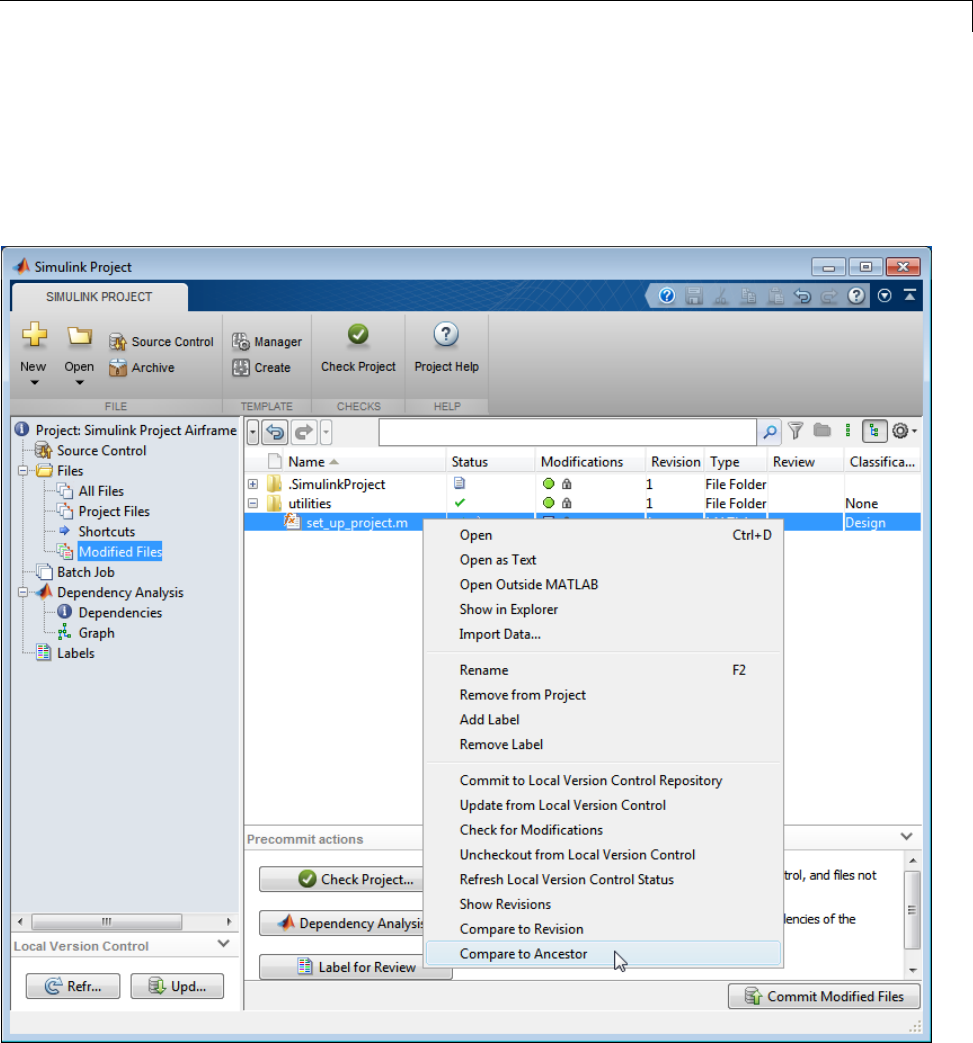The width and height of the screenshot is (973, 1043).
Task: Click Create template in the ribbon
Action: click(x=261, y=368)
